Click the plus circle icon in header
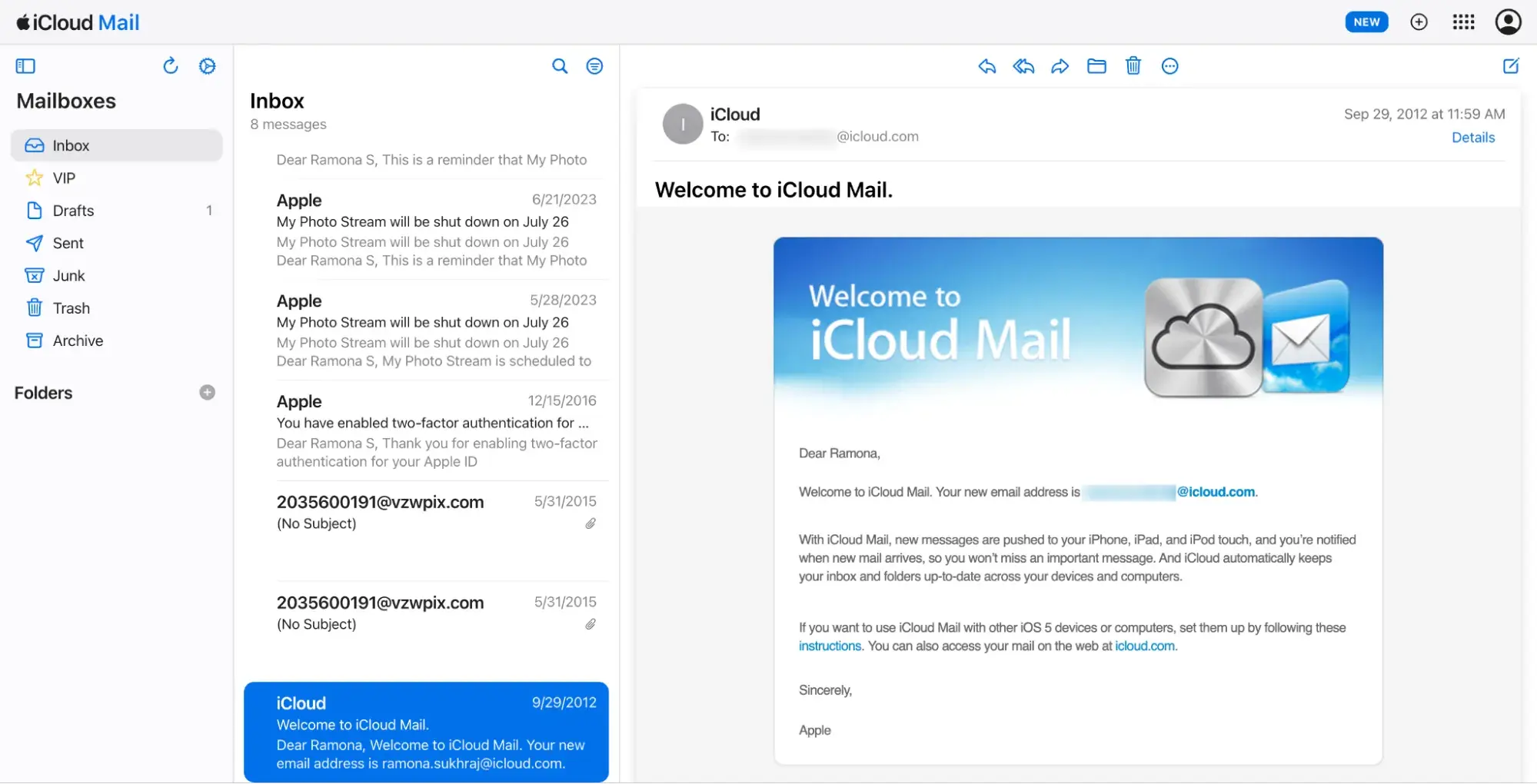 coord(1419,22)
